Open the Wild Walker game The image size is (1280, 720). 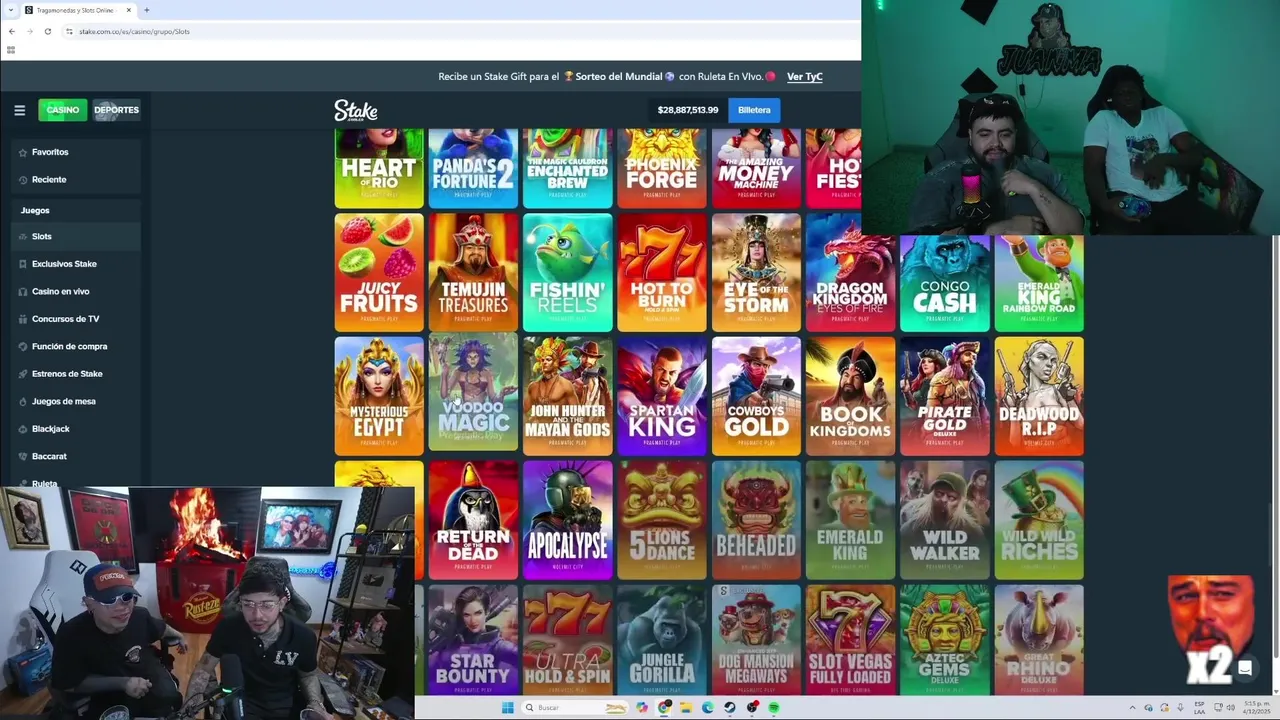point(945,520)
